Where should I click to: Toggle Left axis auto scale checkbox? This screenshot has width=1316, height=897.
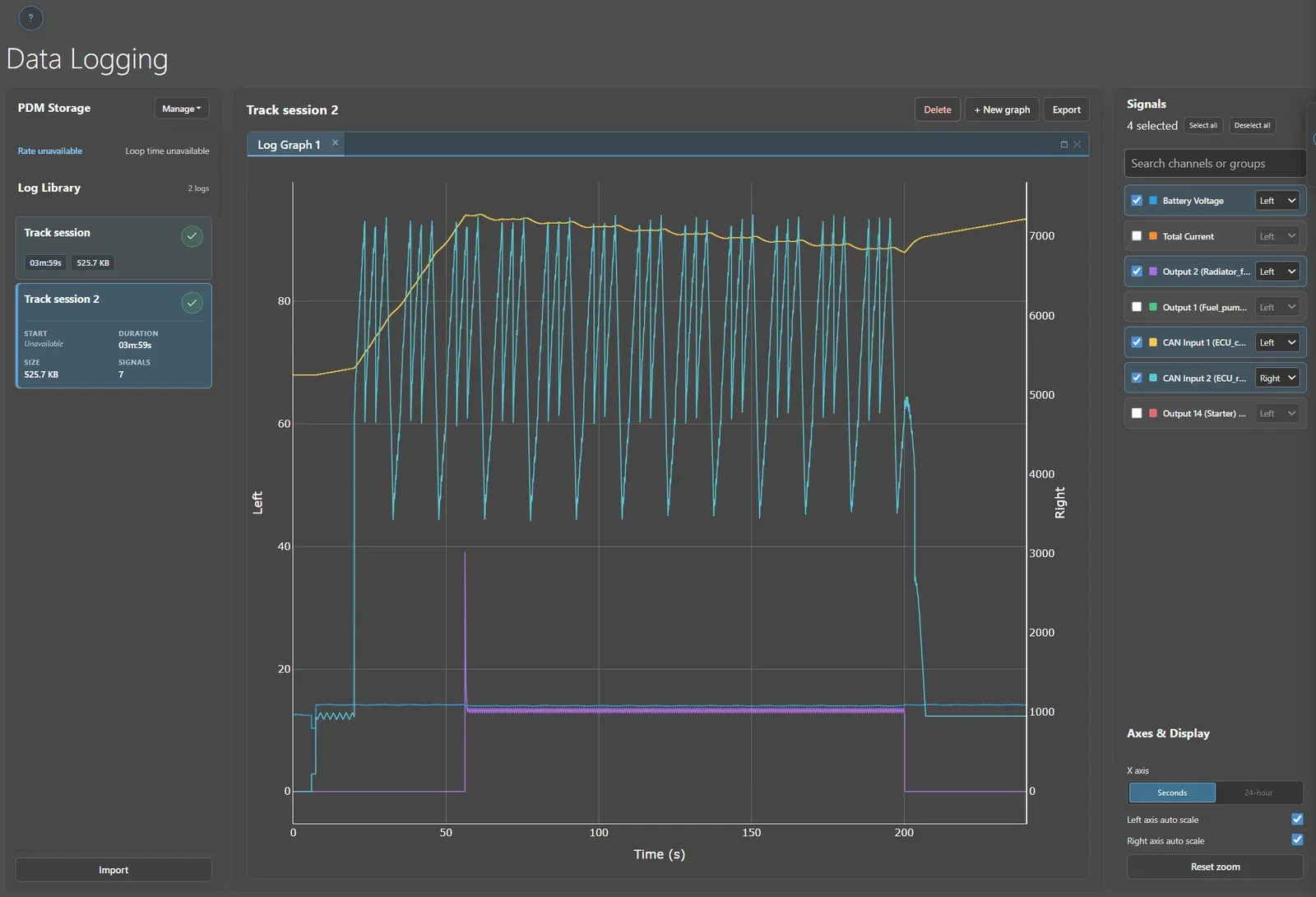coord(1297,819)
